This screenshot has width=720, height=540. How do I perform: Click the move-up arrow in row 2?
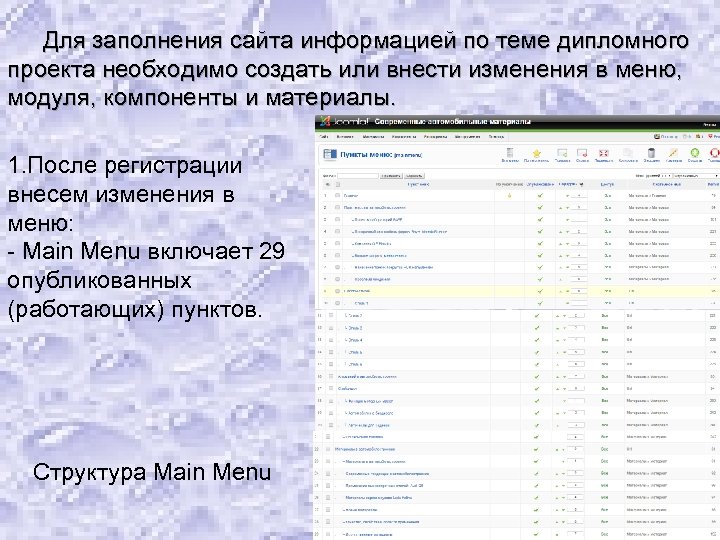[561, 208]
